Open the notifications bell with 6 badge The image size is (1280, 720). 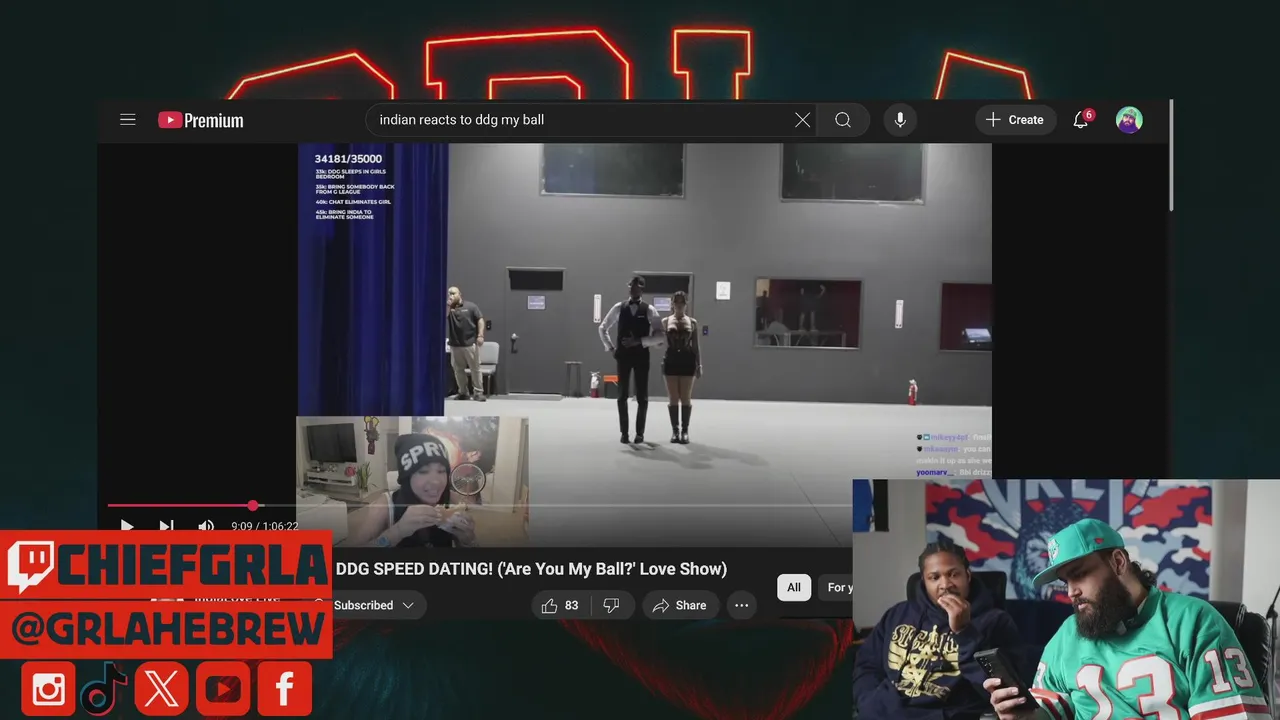[x=1081, y=120]
